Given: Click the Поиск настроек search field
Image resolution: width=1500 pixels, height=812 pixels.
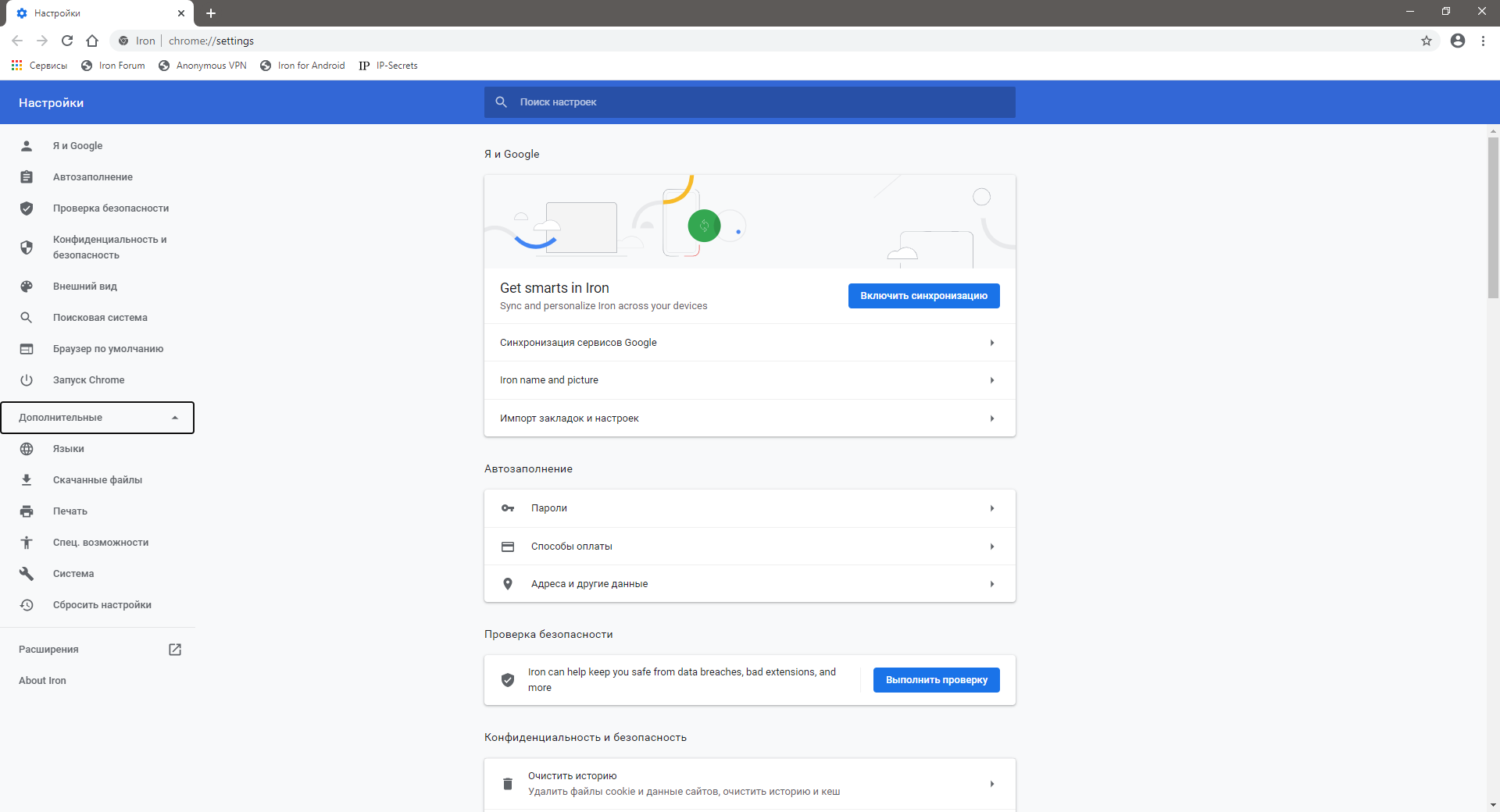Looking at the screenshot, I should coord(750,102).
